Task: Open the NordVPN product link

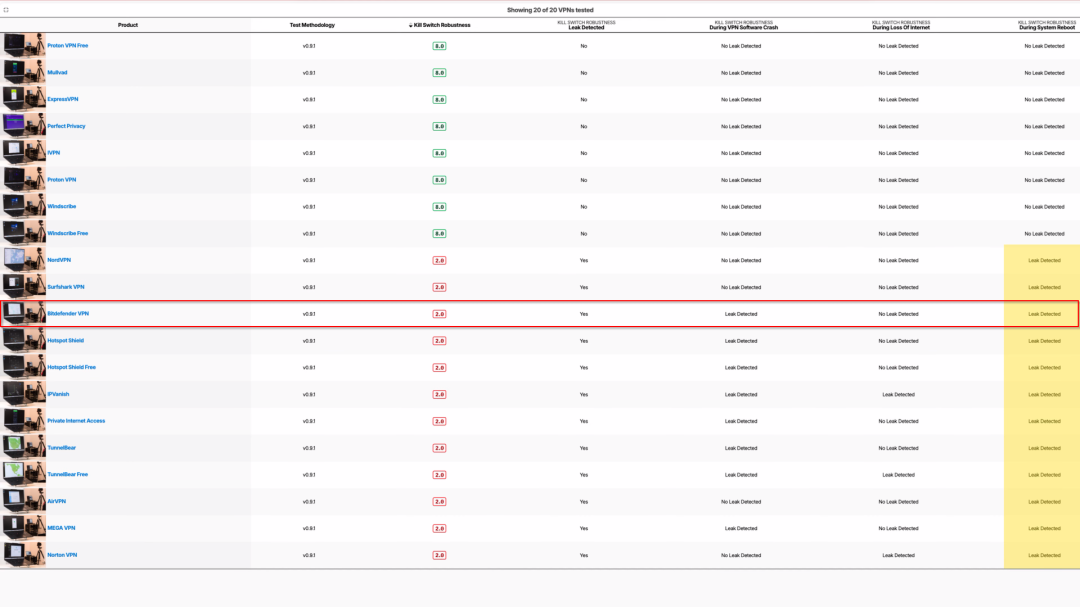Action: 59,260
